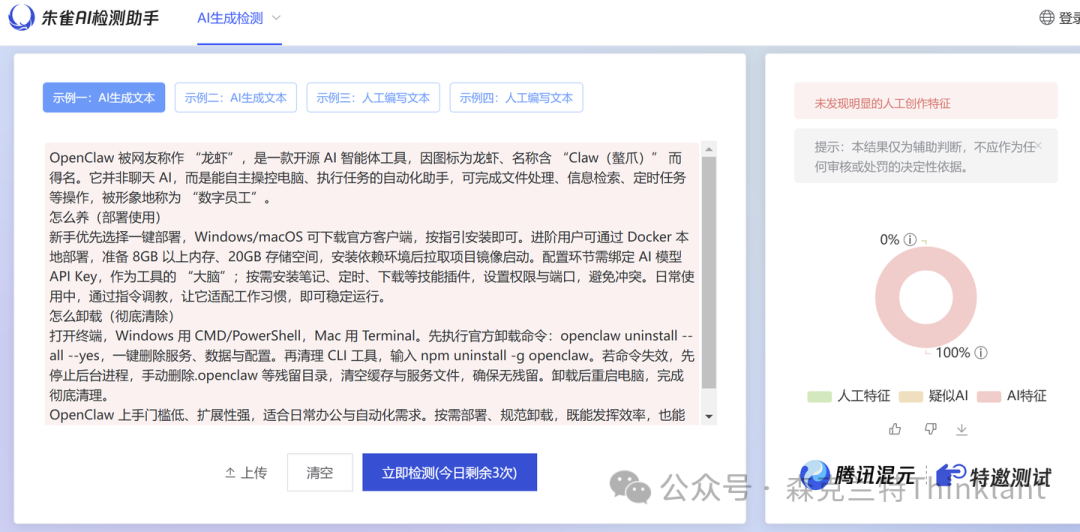This screenshot has height=532, width=1080.
Task: Click the thumbs-down feedback icon
Action: (x=930, y=429)
